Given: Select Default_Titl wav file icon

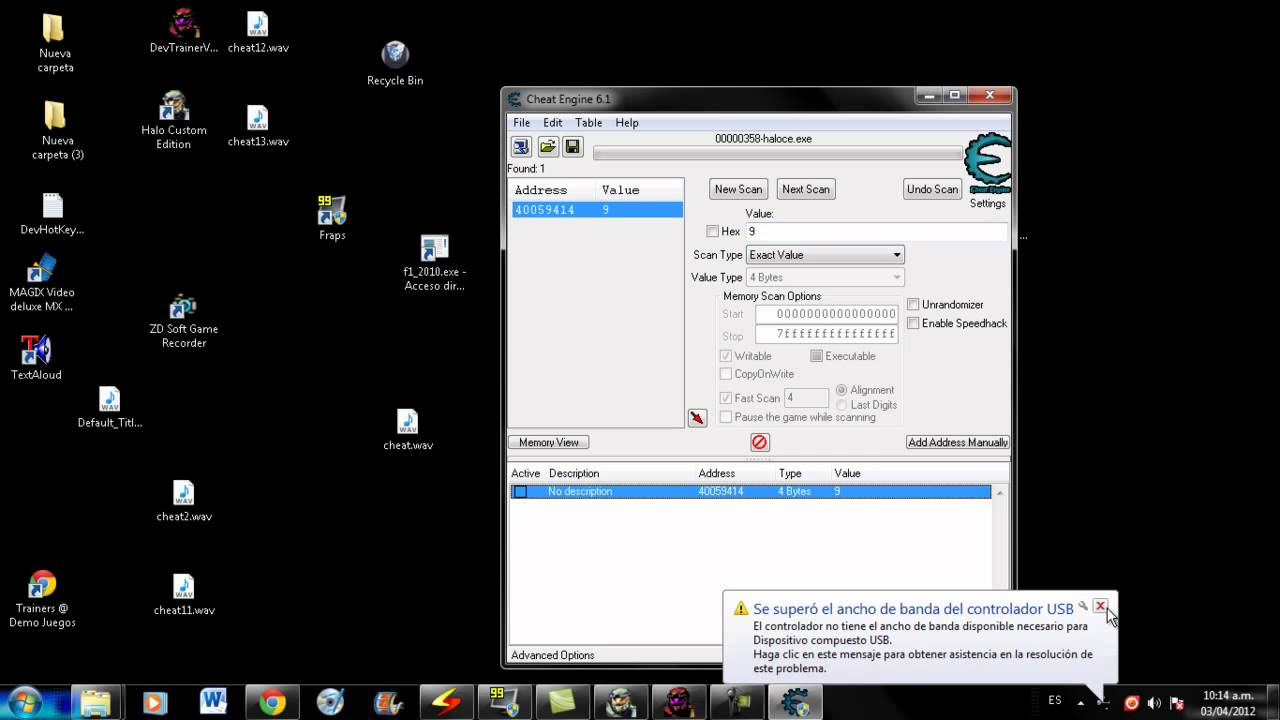Looking at the screenshot, I should tap(110, 408).
